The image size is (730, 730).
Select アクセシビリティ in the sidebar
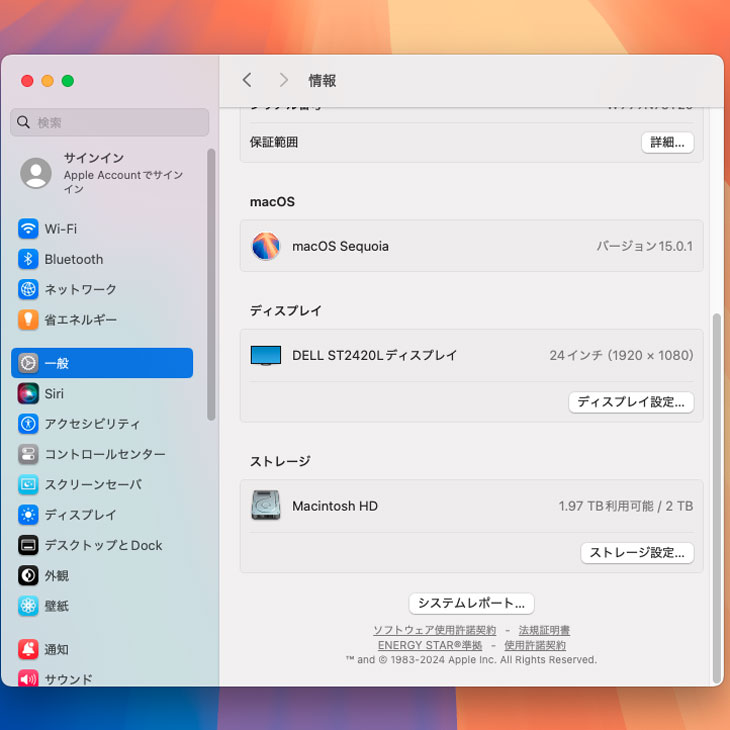[102, 424]
